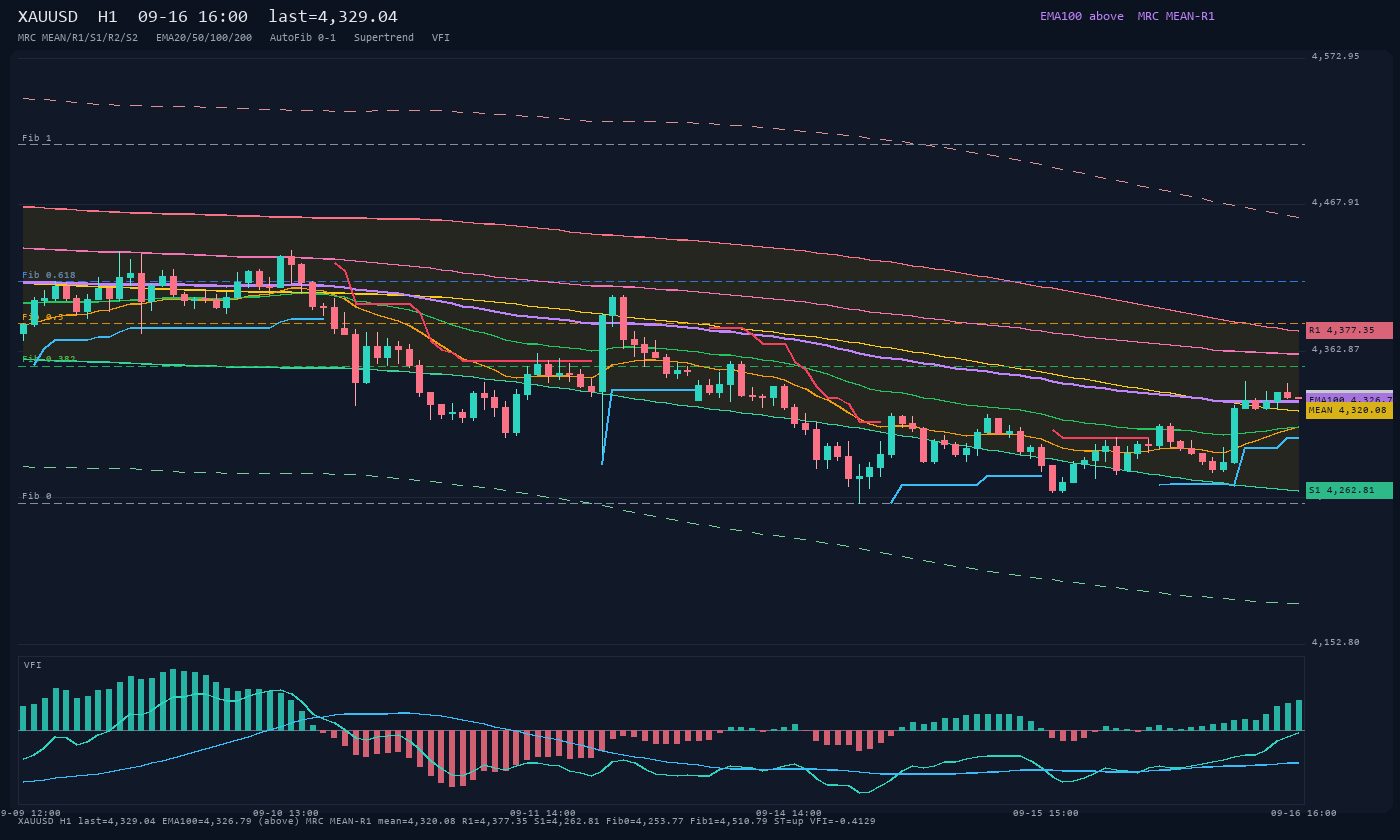Image resolution: width=1400 pixels, height=840 pixels.
Task: Click the '09-14 14:00' time axis label
Action: 789,813
